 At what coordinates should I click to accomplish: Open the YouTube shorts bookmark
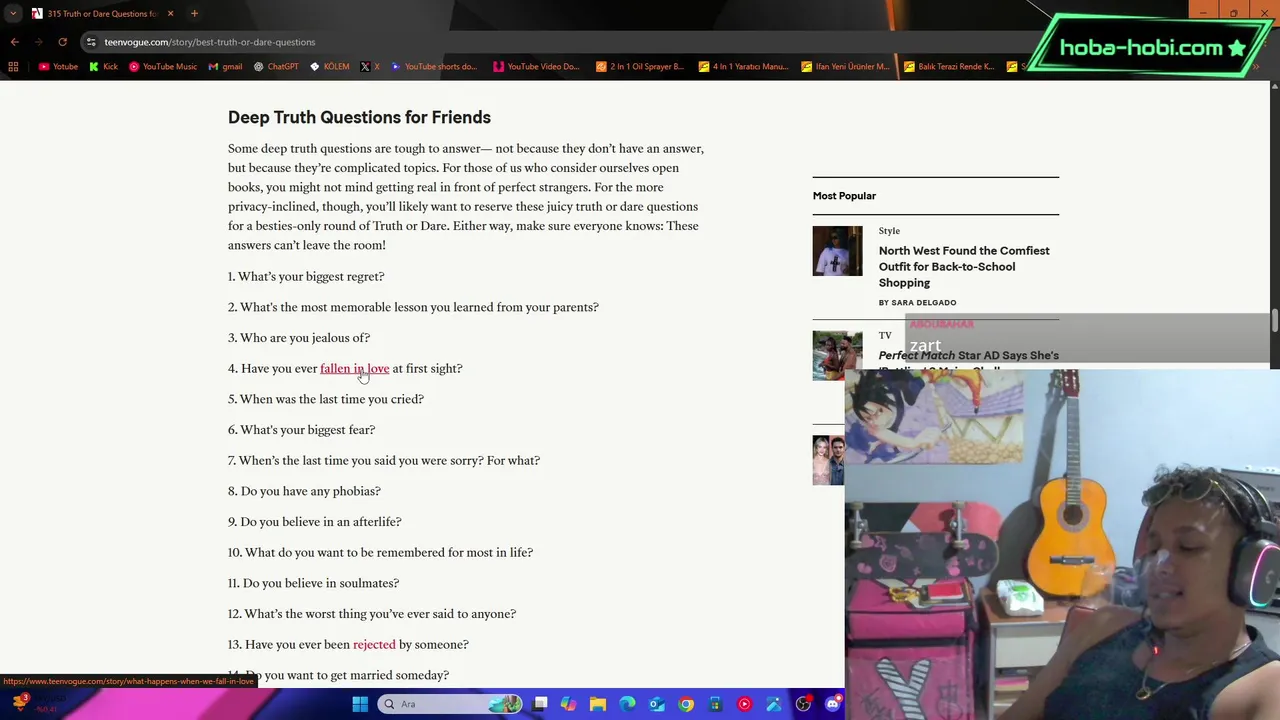pyautogui.click(x=434, y=67)
